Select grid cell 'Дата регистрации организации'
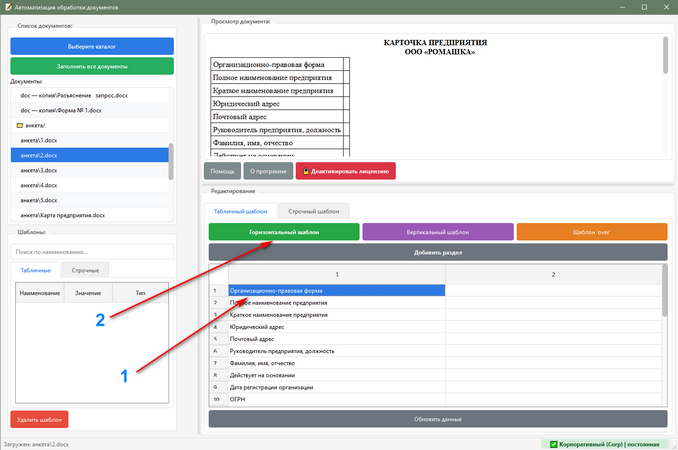This screenshot has height=450, width=678. (x=337, y=387)
